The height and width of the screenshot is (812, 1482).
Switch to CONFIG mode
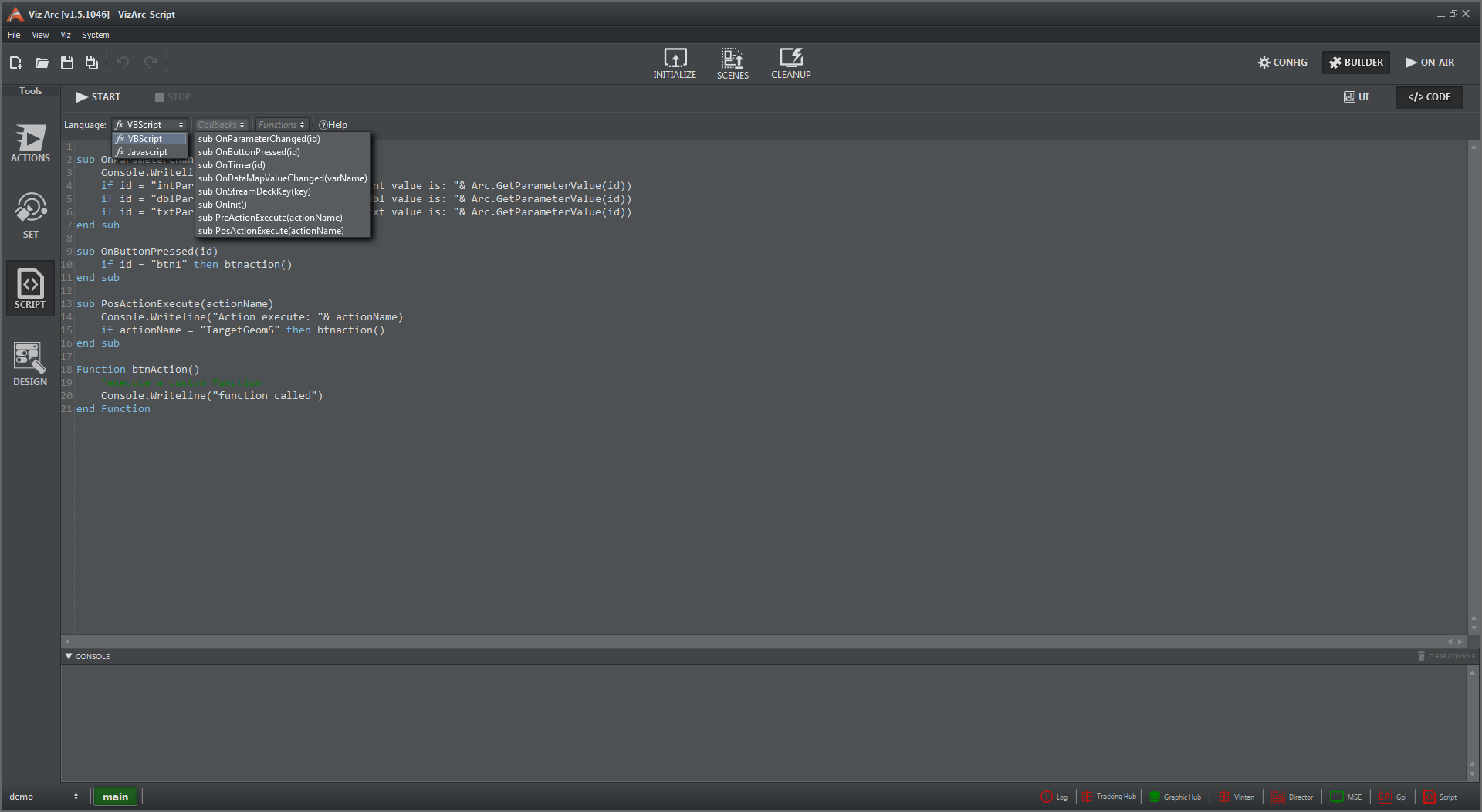(x=1283, y=63)
